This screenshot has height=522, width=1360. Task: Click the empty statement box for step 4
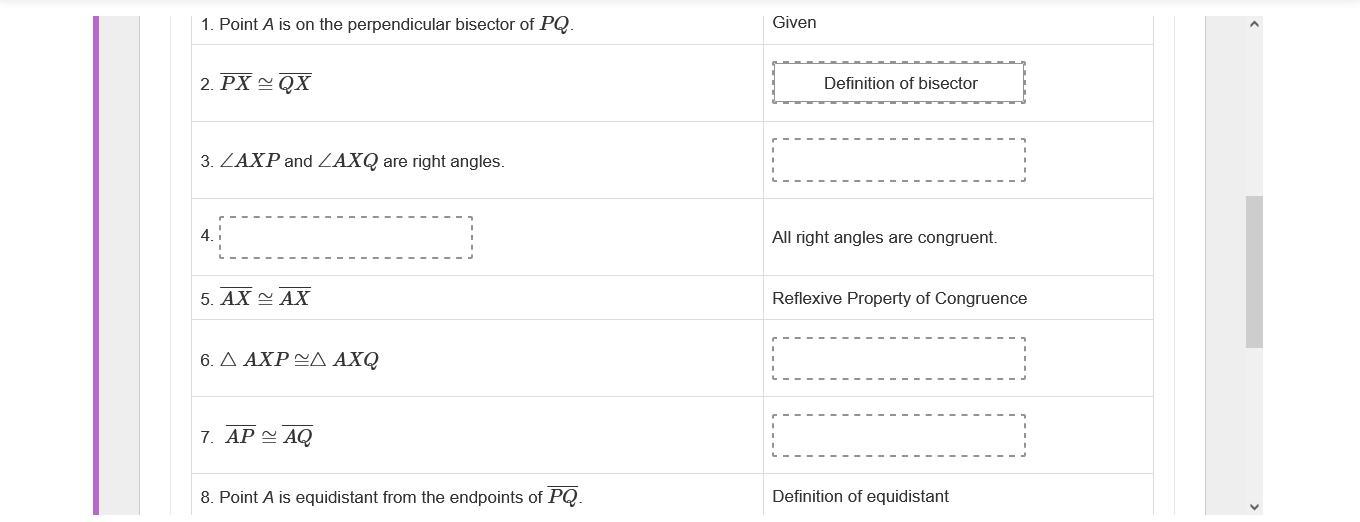[x=346, y=237]
